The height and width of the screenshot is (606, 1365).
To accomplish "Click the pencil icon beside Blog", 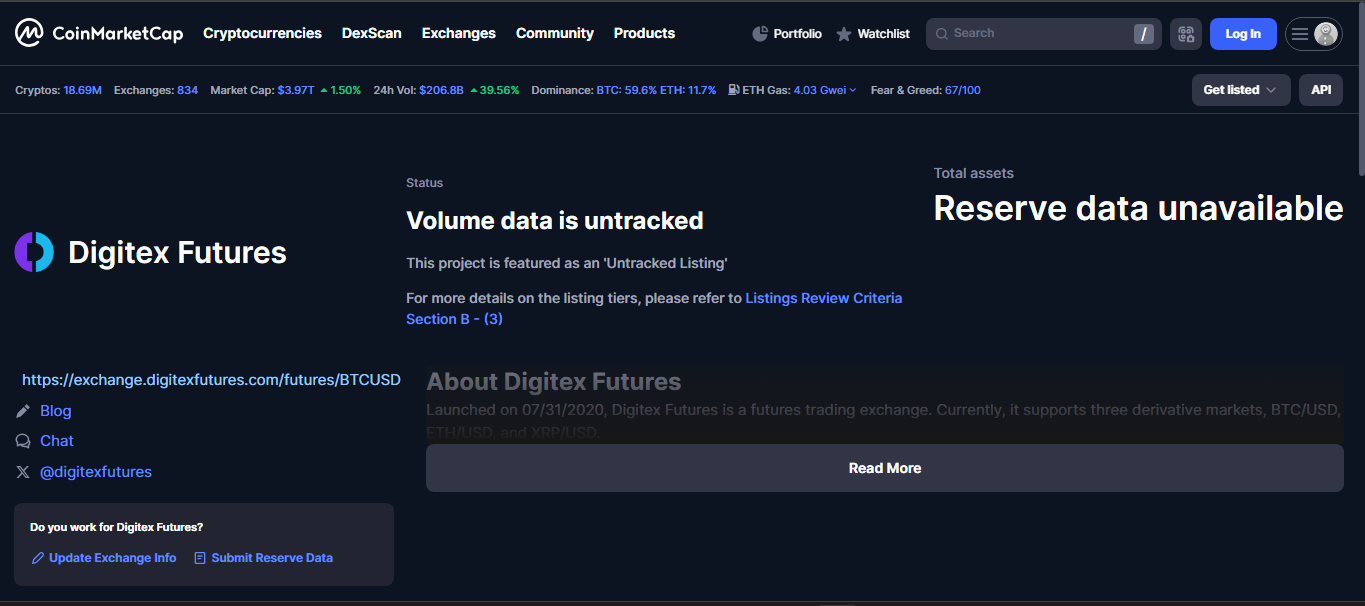I will pos(23,411).
